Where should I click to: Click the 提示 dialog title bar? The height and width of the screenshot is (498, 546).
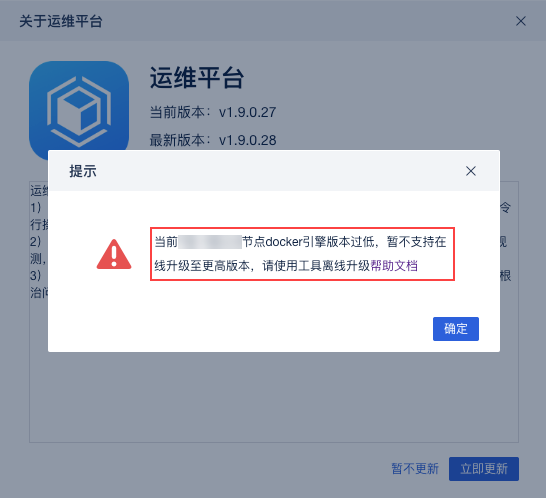[x=274, y=171]
